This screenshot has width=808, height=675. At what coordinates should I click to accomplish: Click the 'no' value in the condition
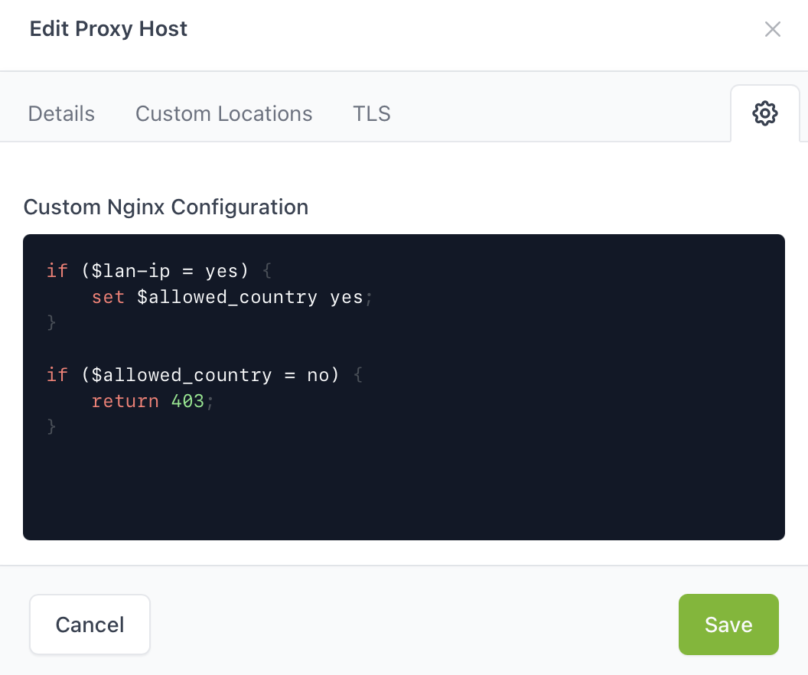click(x=318, y=375)
